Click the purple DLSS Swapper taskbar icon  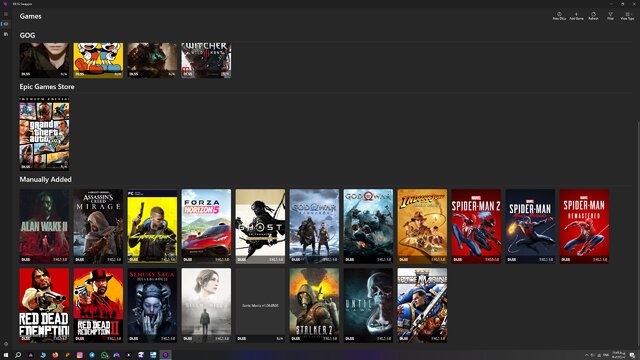(x=165, y=355)
